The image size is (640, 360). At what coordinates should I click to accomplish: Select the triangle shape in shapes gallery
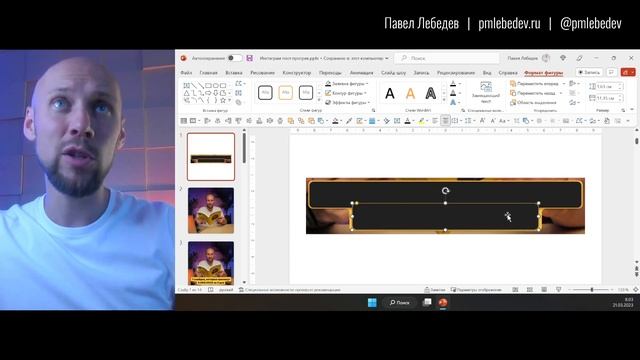[187, 93]
